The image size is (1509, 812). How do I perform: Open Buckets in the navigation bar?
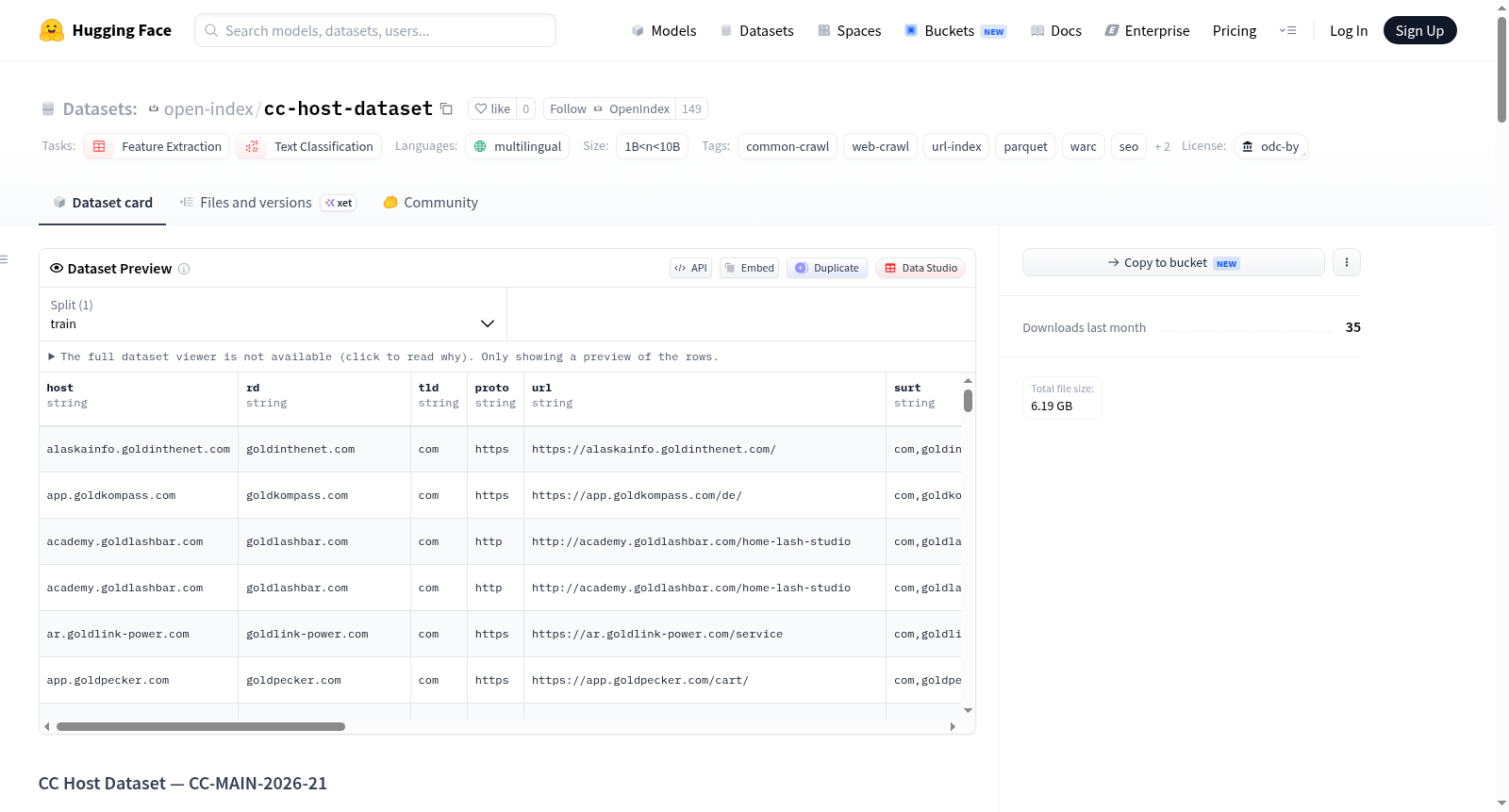click(x=955, y=30)
